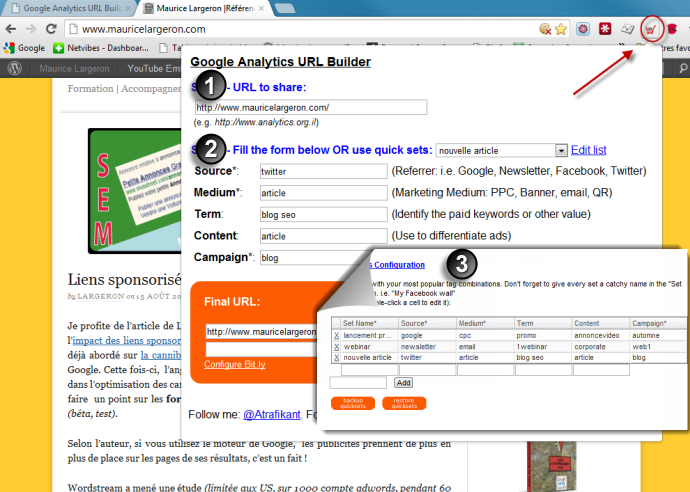Screen dimensions: 690x492
Task: Click the blocked-cookie icon in the address bar
Action: point(545,29)
